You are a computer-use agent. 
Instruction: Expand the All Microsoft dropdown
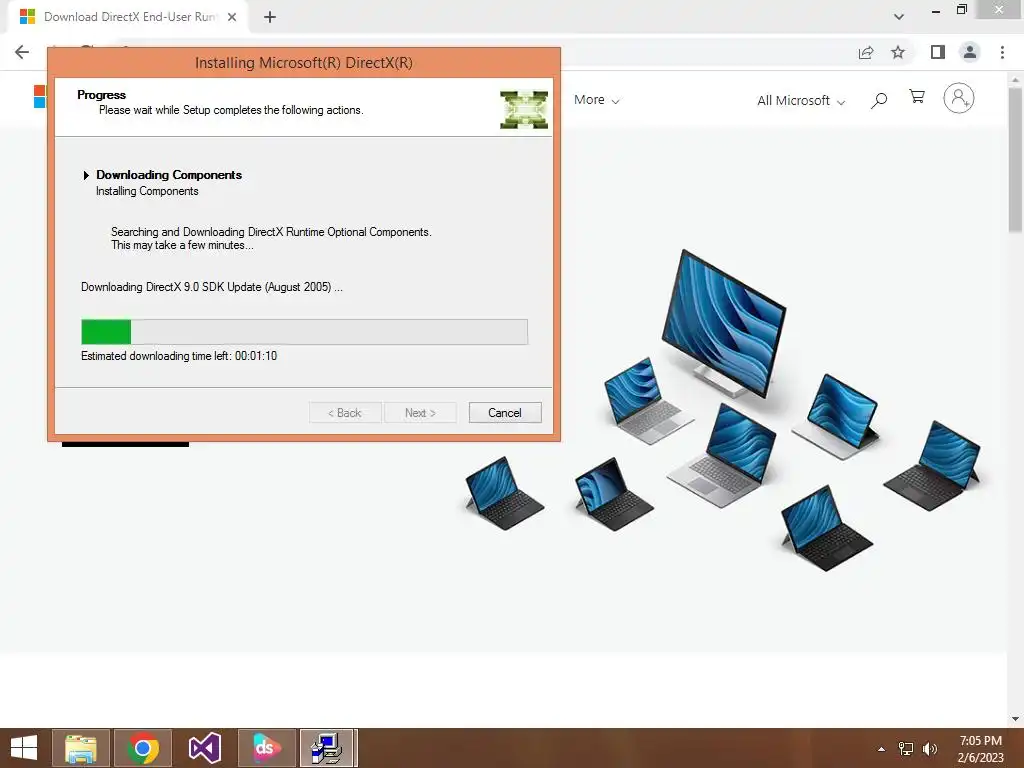[x=801, y=101]
